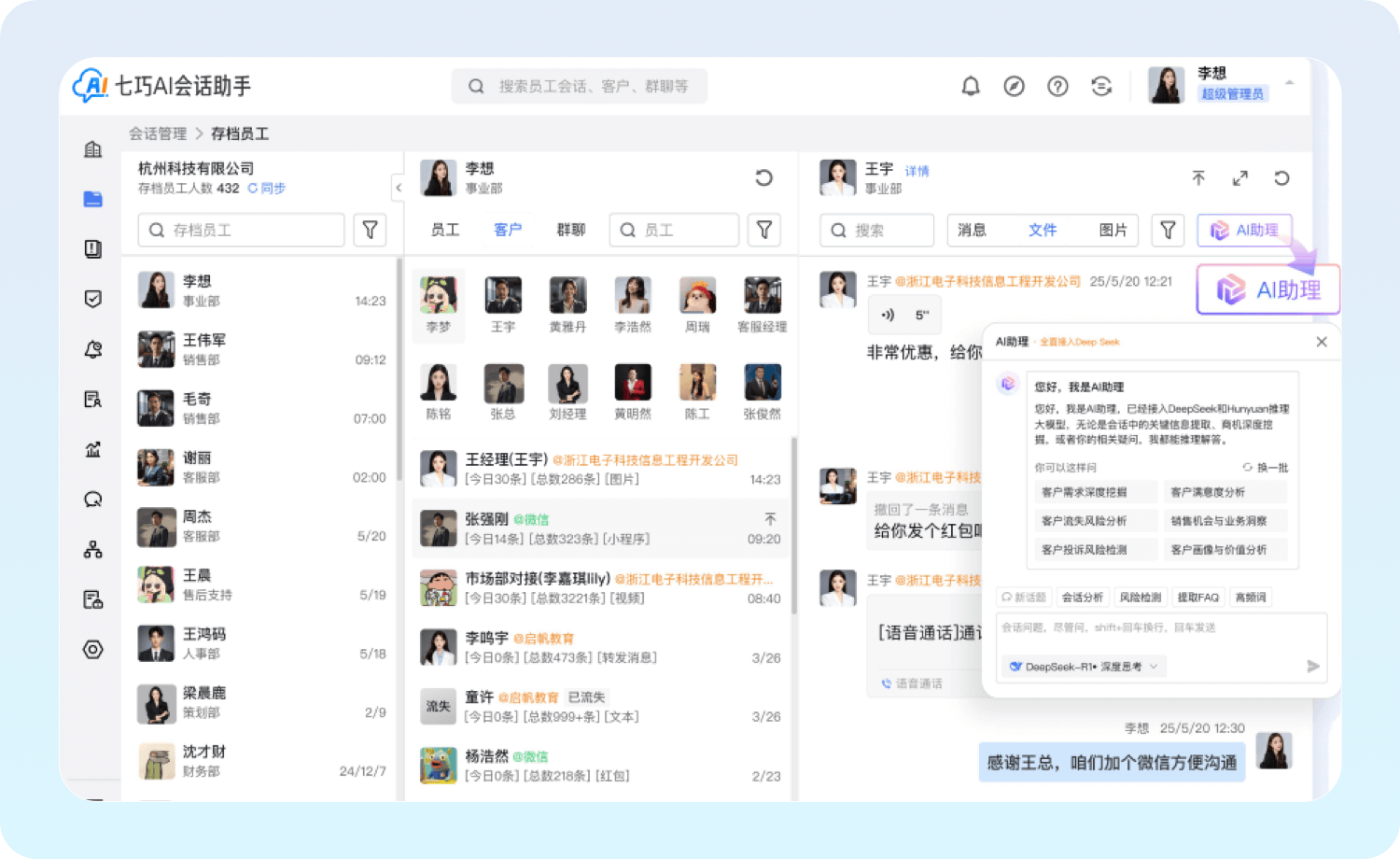Screen dimensions: 1400x859
Task: Switch to the 群聊 tab
Action: [x=570, y=230]
